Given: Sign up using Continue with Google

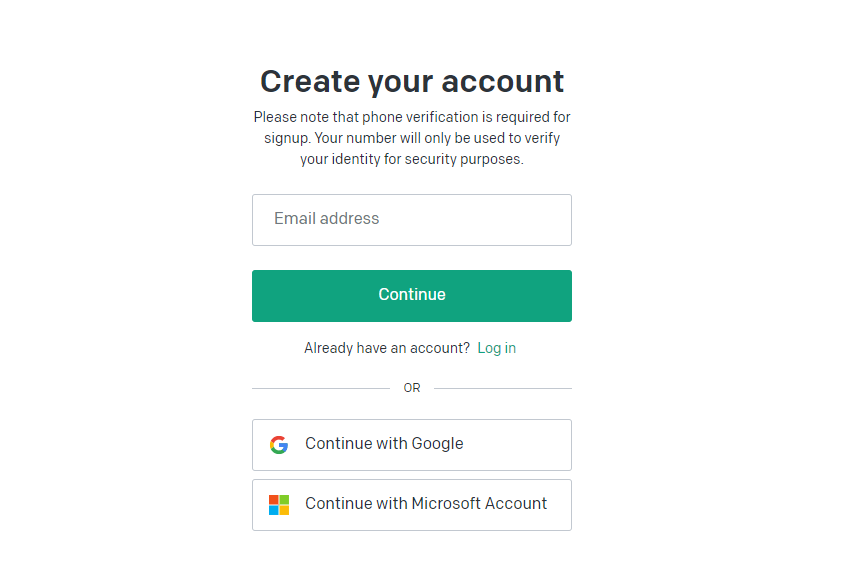Looking at the screenshot, I should click(411, 445).
